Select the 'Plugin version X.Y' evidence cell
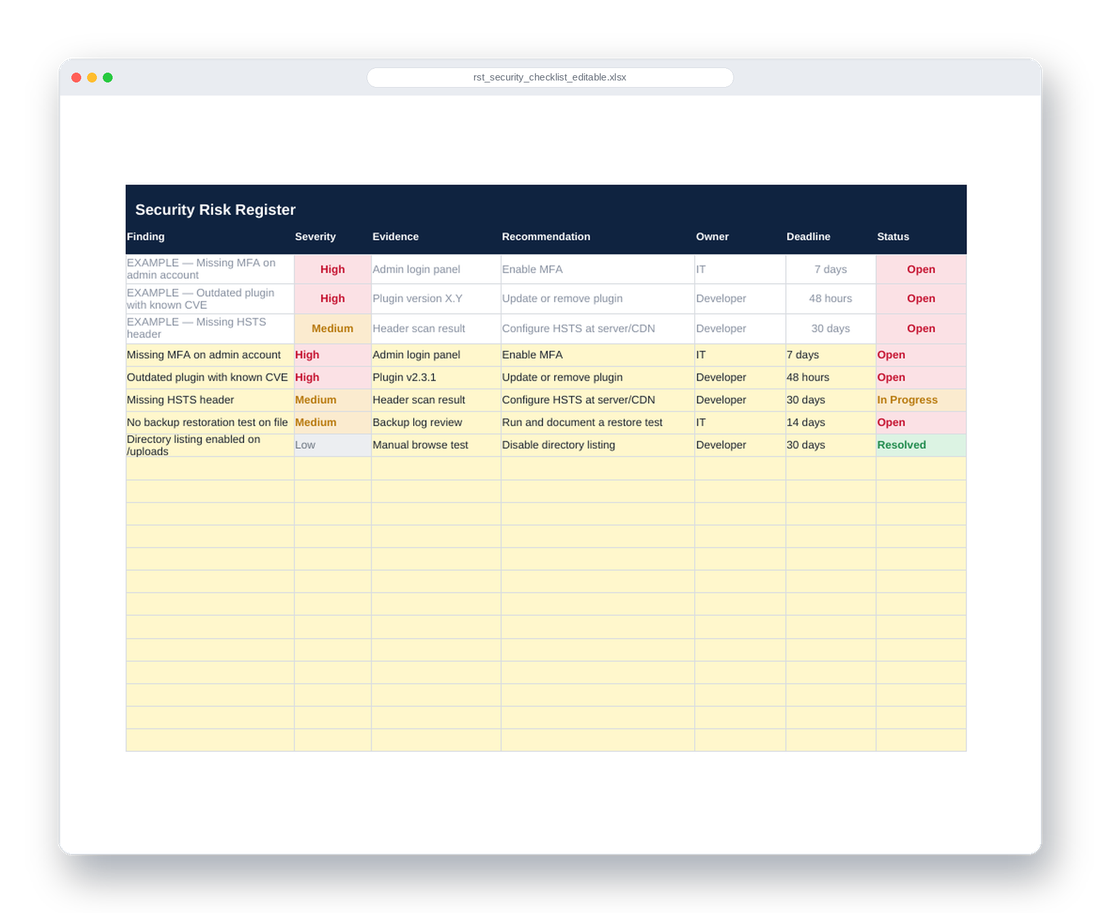This screenshot has height=913, width=1100. click(436, 299)
